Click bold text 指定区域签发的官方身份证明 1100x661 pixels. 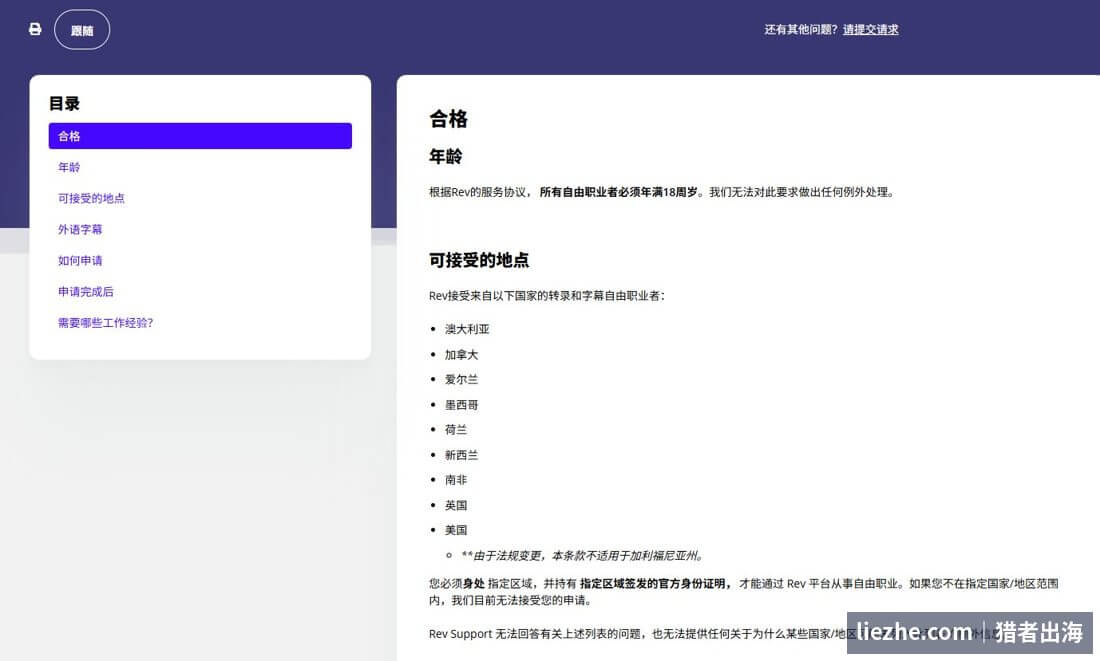pyautogui.click(x=655, y=584)
